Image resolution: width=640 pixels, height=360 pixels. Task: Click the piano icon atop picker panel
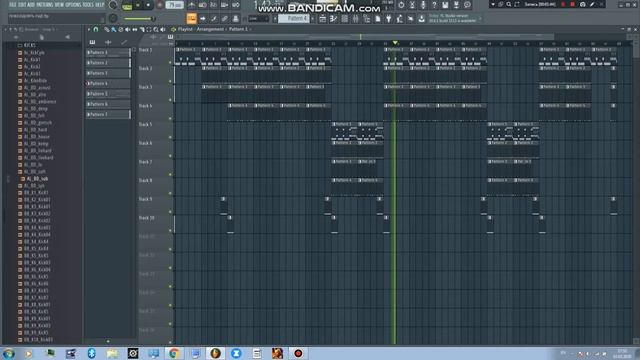[x=93, y=42]
